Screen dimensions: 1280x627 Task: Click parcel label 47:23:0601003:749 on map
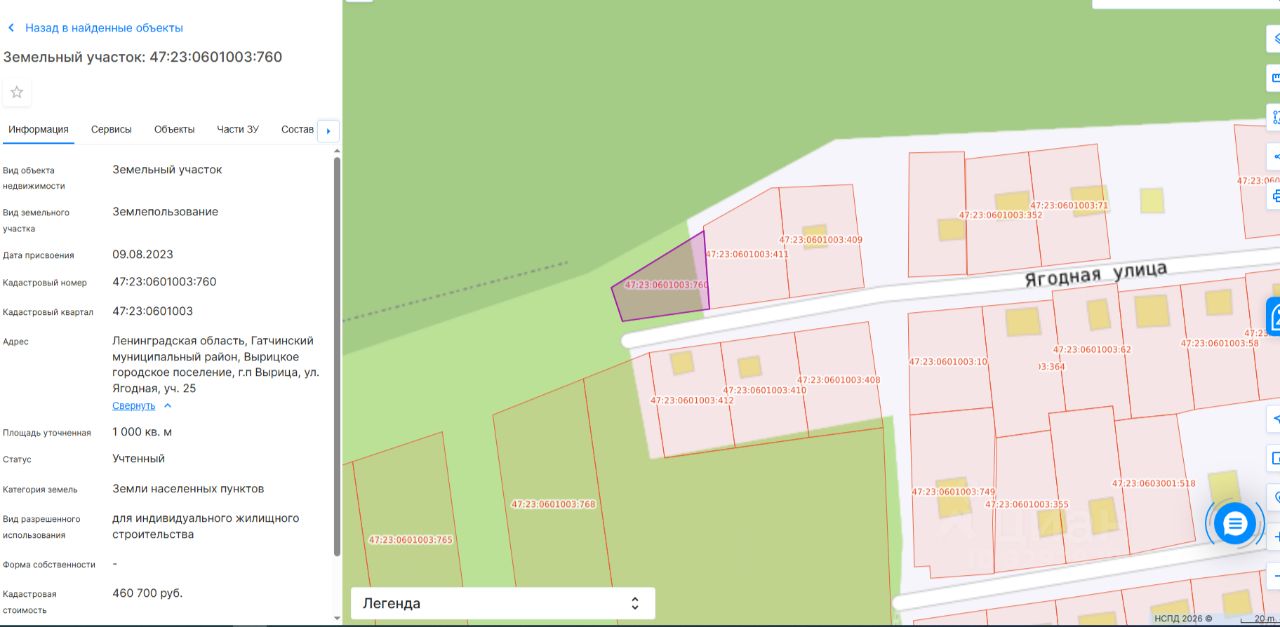953,492
